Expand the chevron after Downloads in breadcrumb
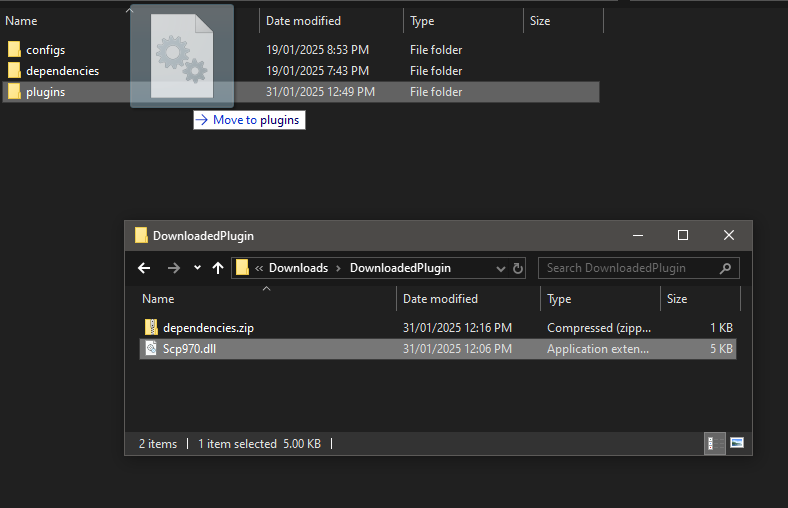Viewport: 788px width, 508px height. click(338, 268)
